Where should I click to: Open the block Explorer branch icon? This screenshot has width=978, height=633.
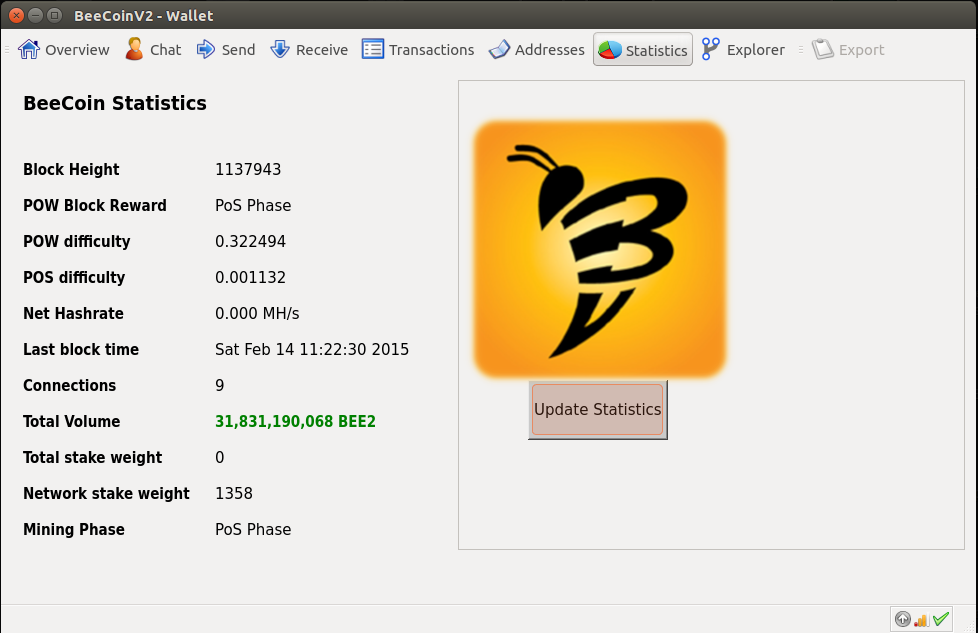(710, 49)
